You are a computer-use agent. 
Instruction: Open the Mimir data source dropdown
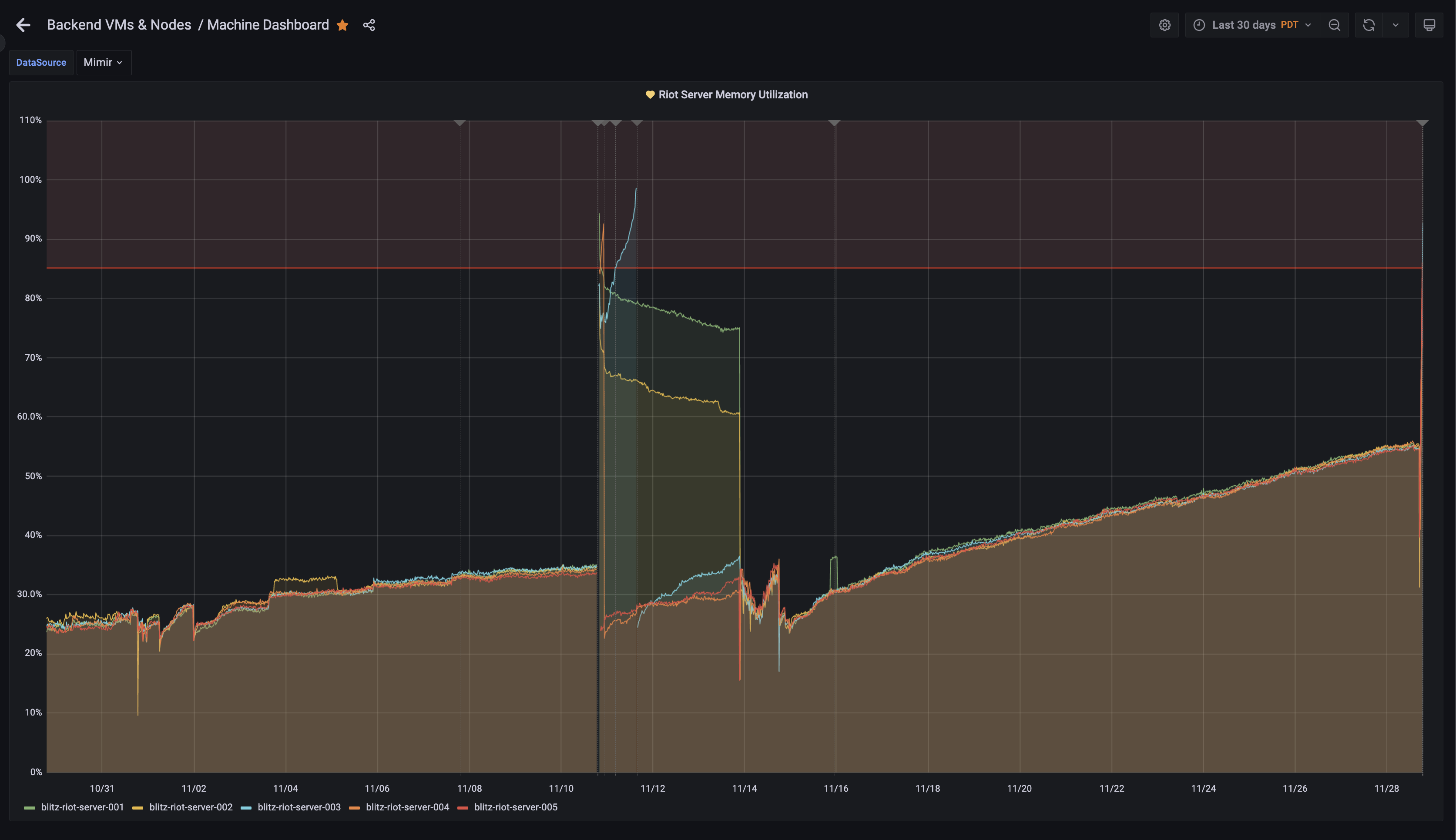(x=103, y=62)
